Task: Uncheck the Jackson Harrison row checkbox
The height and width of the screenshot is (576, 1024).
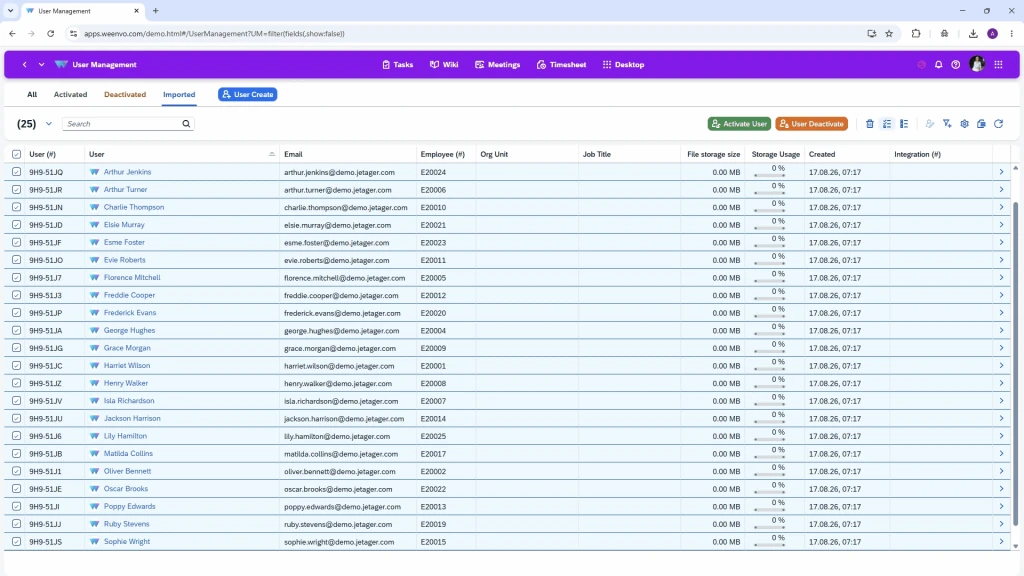Action: coord(16,418)
